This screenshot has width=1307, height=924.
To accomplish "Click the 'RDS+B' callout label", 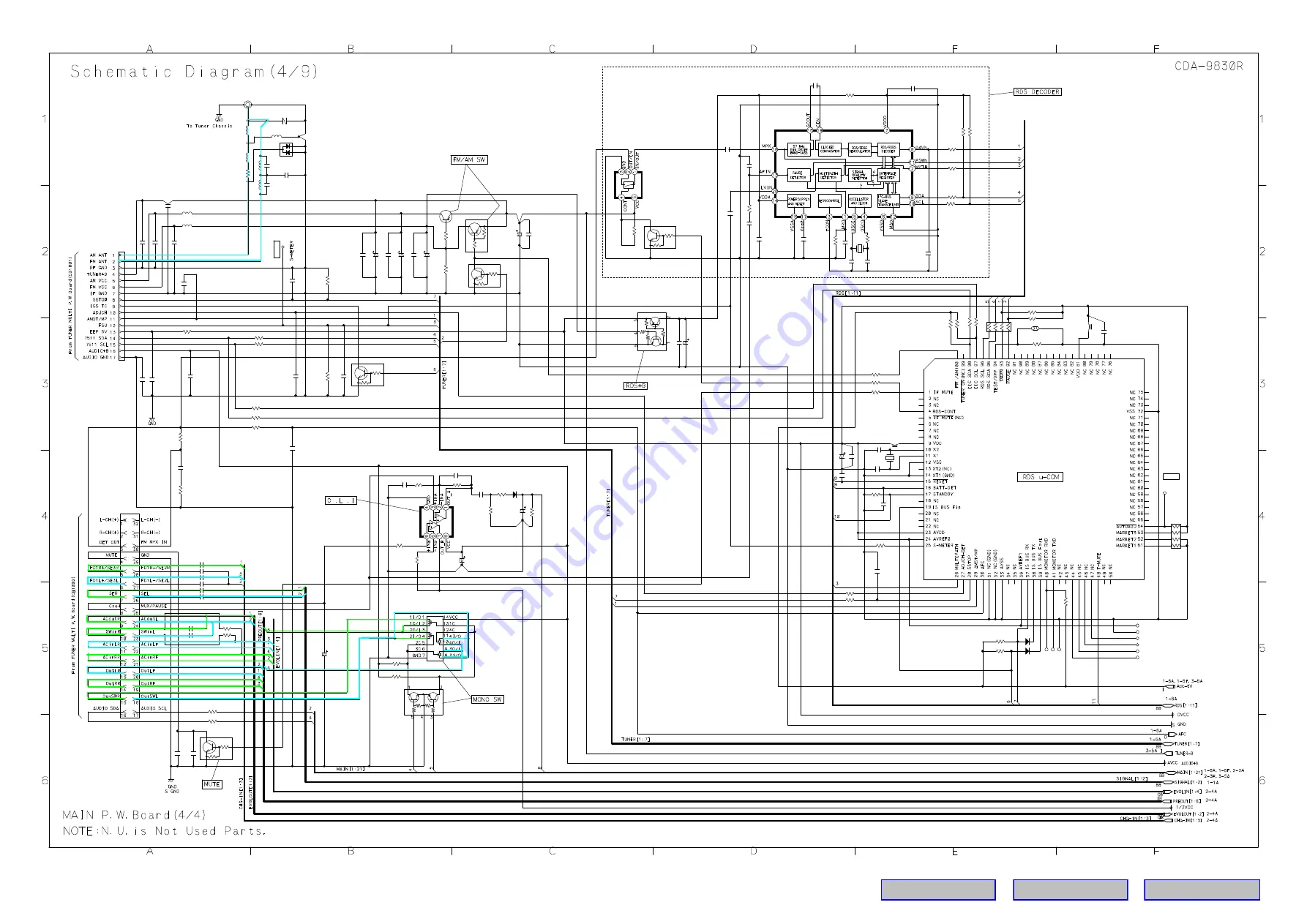I will coord(636,386).
